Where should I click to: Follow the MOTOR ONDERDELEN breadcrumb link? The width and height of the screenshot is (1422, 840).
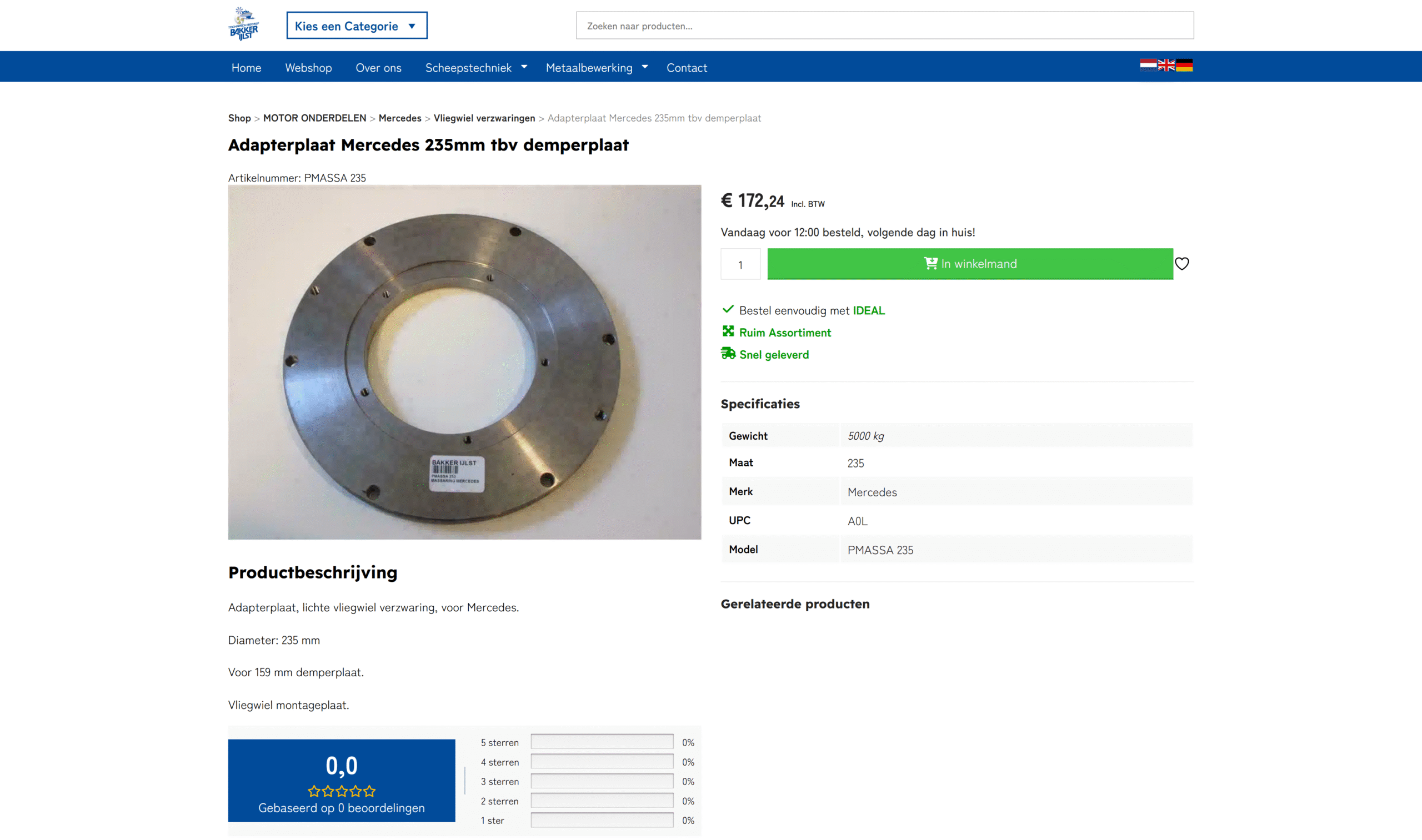click(315, 118)
